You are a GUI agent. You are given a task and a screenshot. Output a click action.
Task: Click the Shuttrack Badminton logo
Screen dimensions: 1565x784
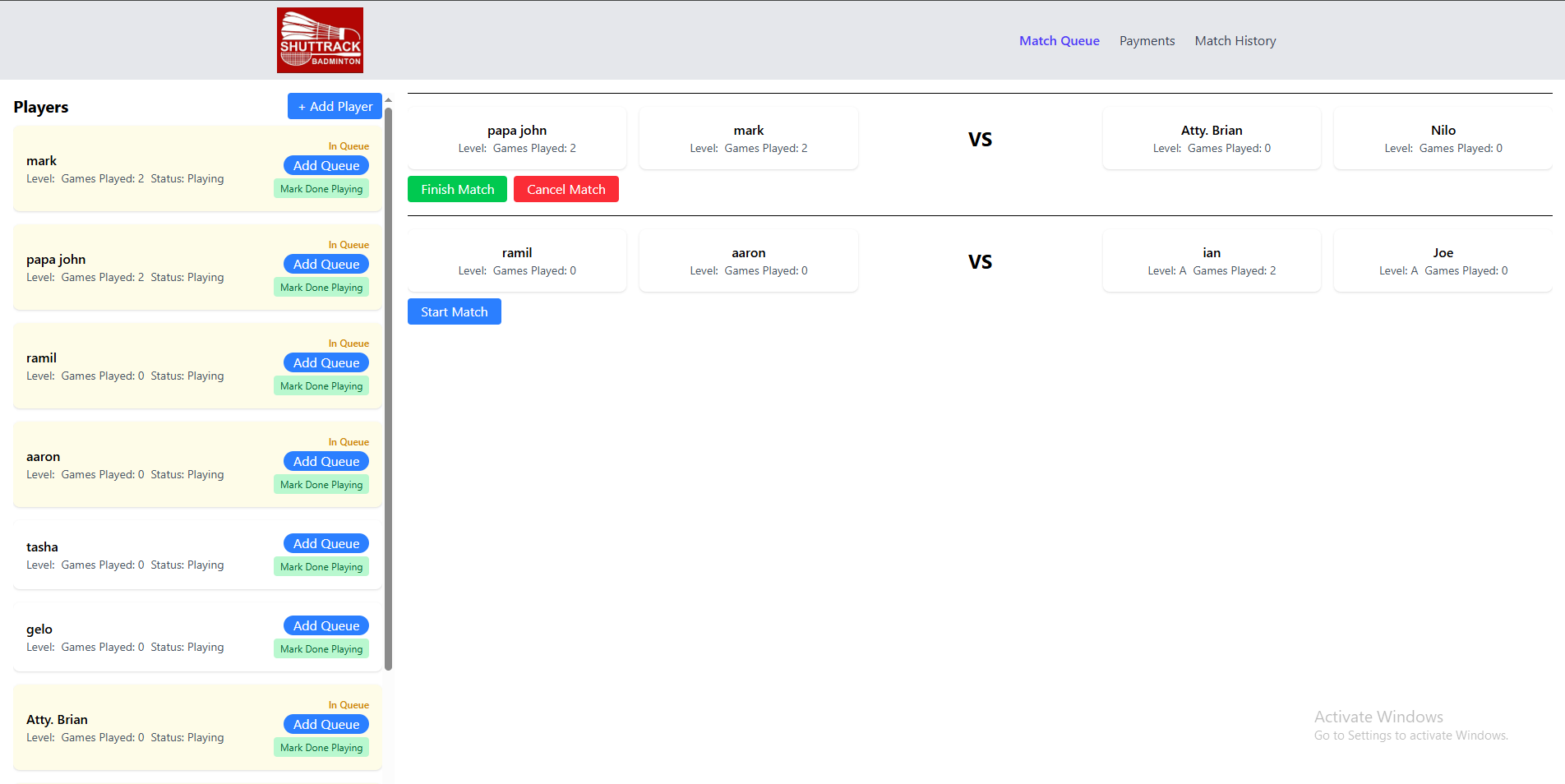pos(320,40)
